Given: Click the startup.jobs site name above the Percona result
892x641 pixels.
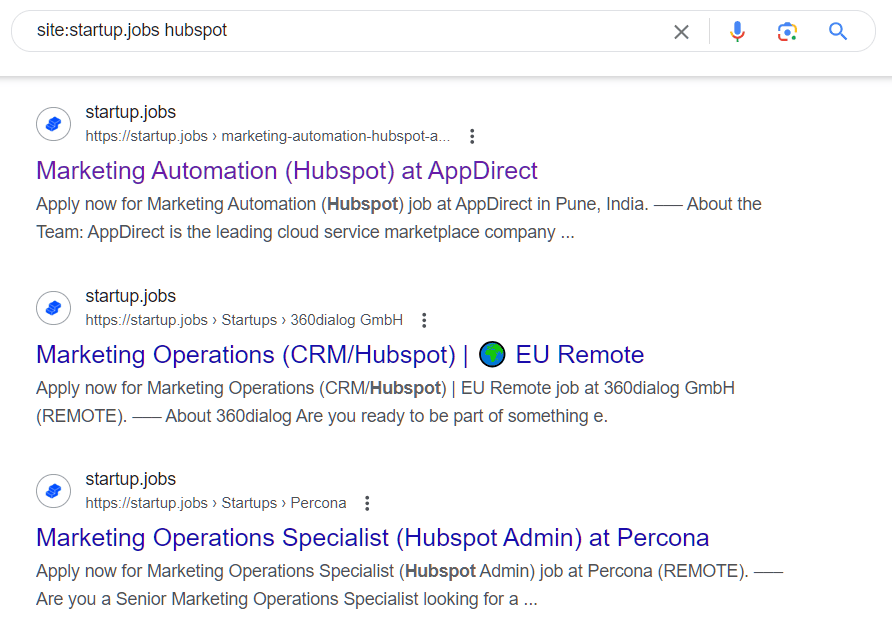Looking at the screenshot, I should [x=130, y=479].
